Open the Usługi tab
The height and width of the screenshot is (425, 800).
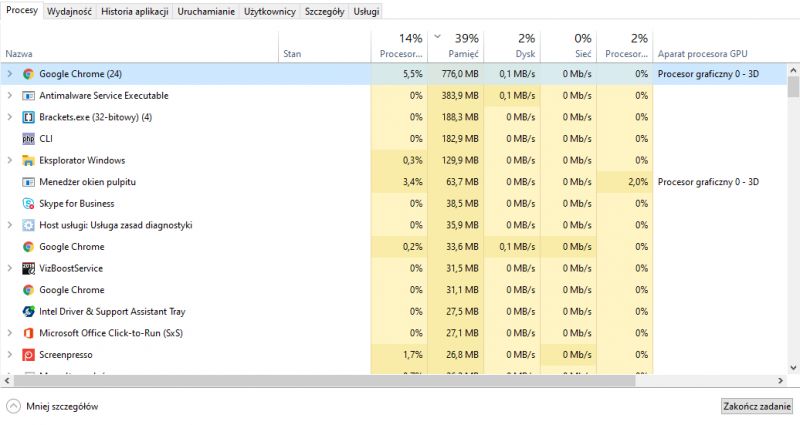(366, 11)
